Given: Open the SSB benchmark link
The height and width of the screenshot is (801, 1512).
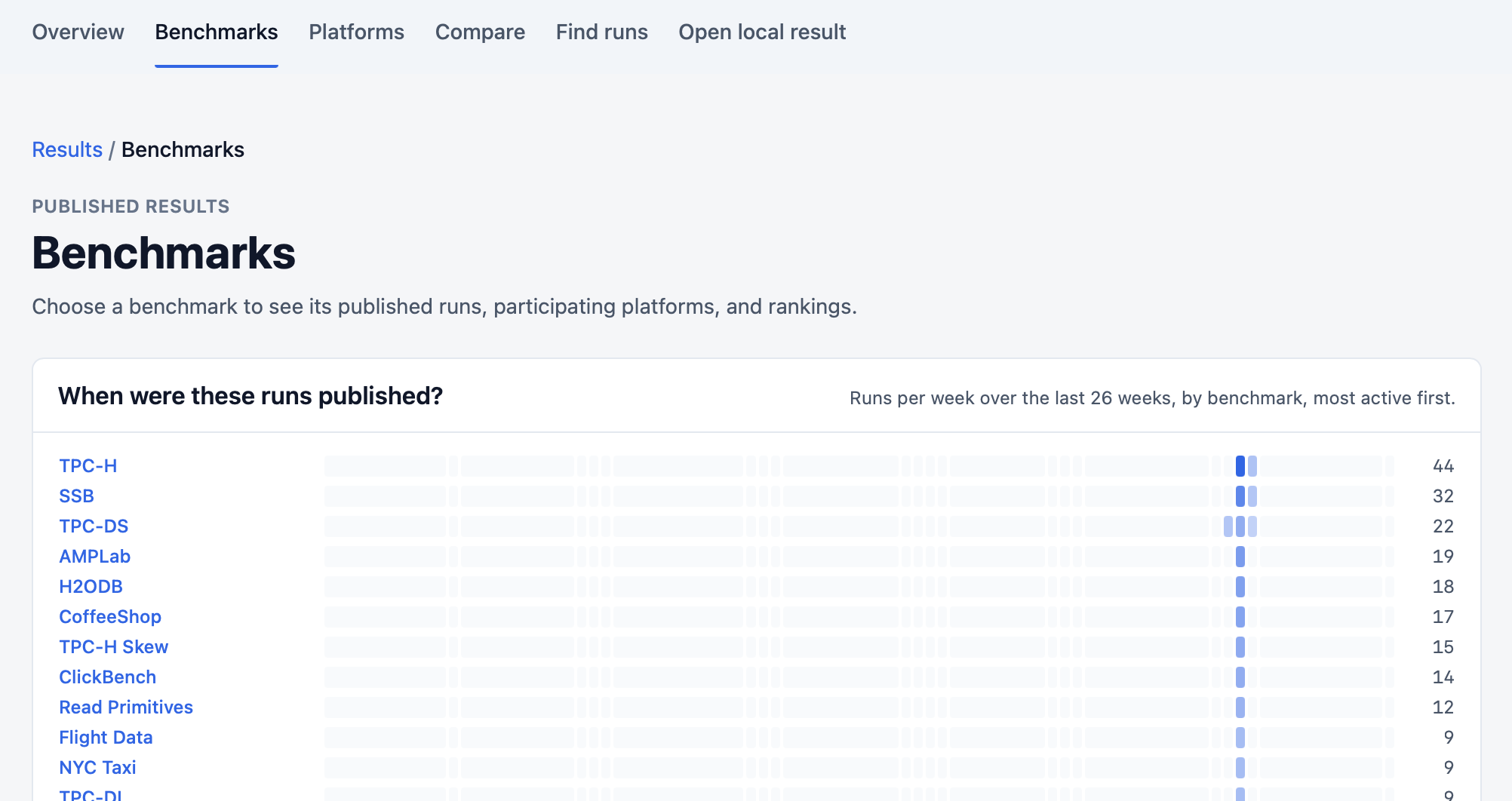Looking at the screenshot, I should coord(77,496).
